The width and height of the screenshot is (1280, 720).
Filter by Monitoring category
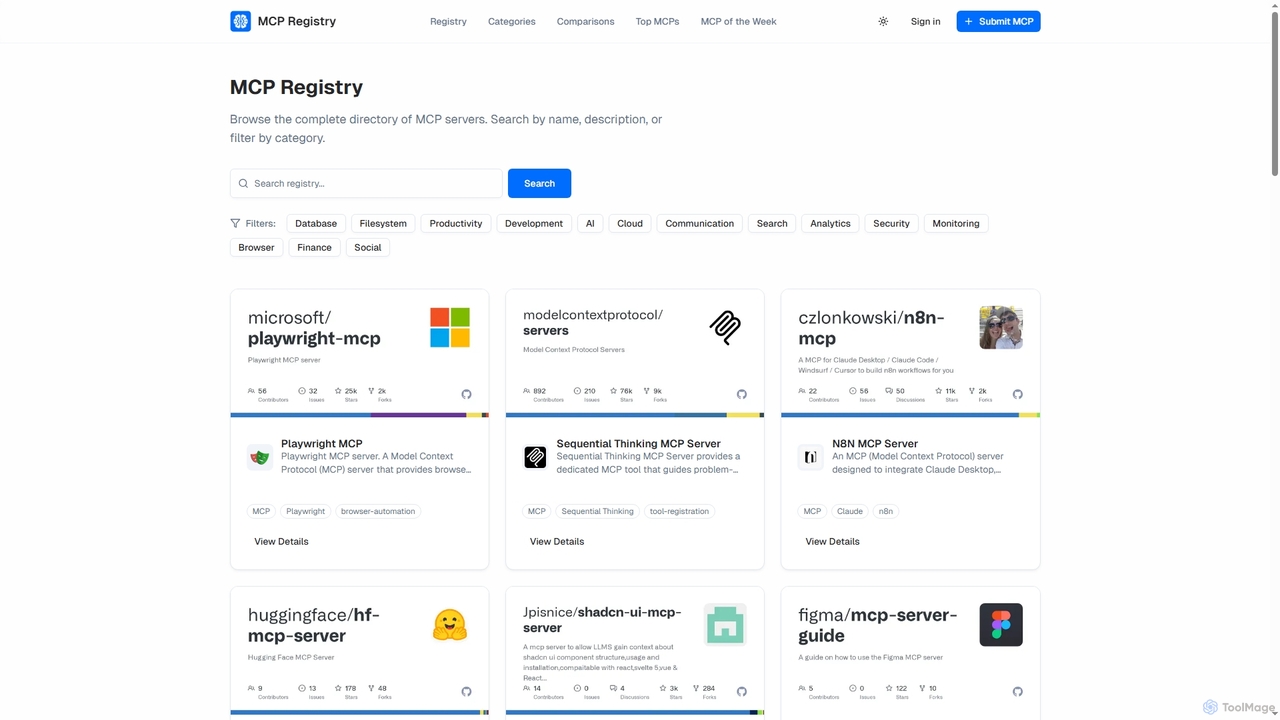coord(956,223)
